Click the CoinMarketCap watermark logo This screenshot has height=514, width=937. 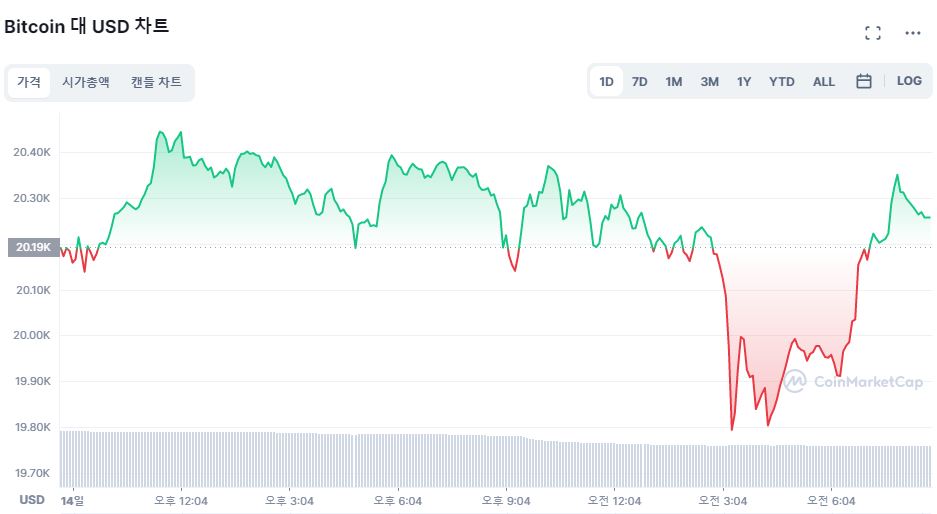click(x=853, y=381)
